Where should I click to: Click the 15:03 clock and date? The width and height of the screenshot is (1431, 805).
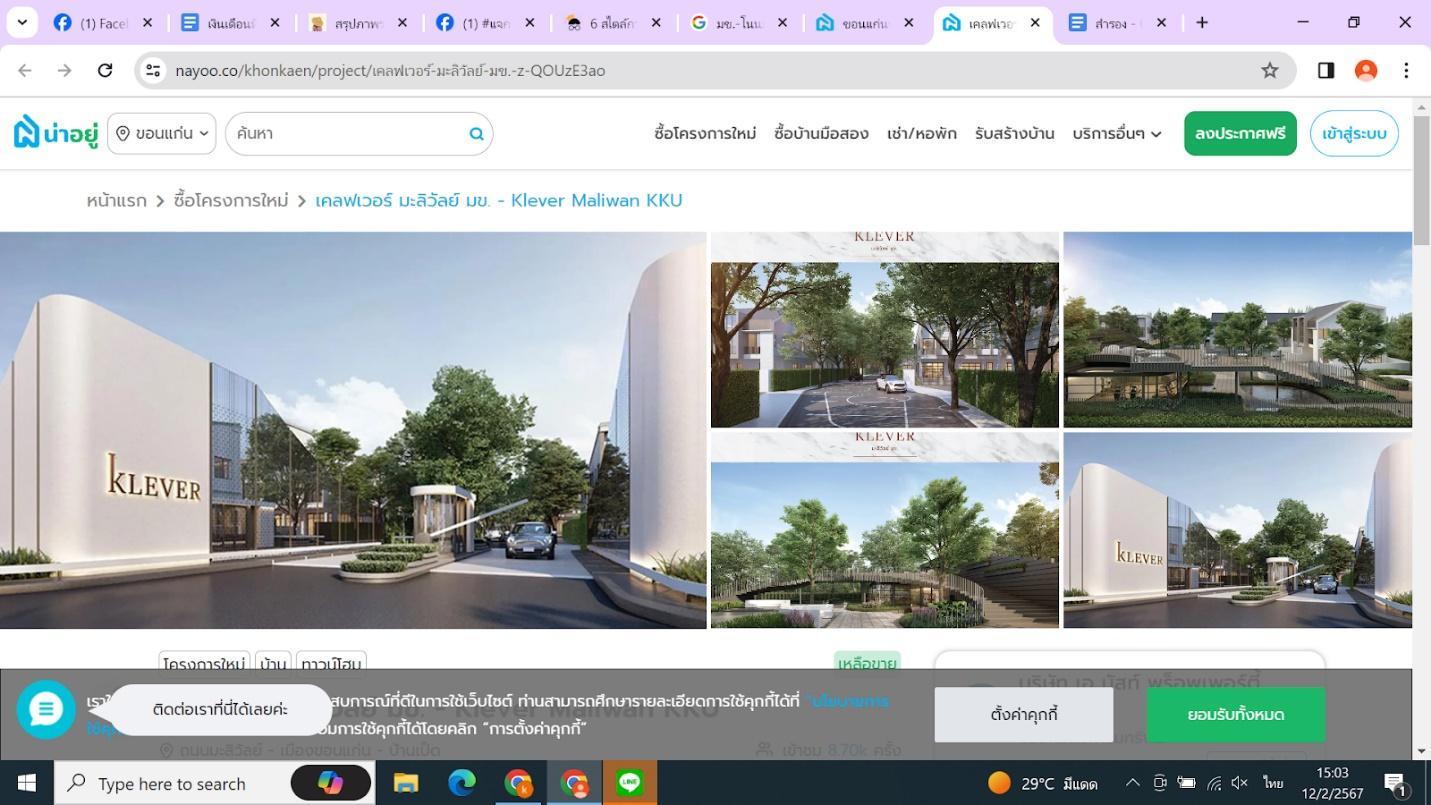[1333, 783]
